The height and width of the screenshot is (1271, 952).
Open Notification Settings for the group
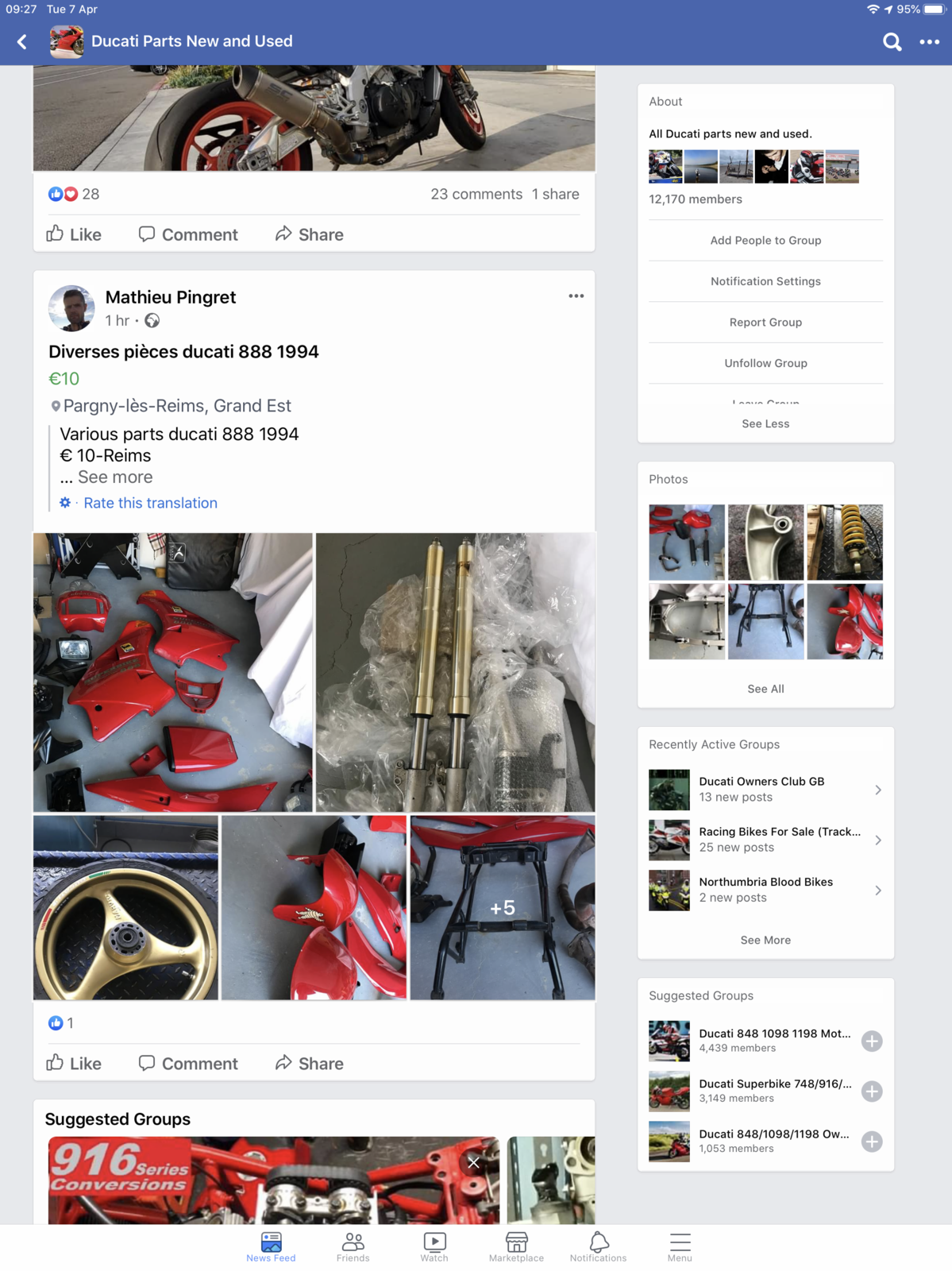click(x=765, y=281)
